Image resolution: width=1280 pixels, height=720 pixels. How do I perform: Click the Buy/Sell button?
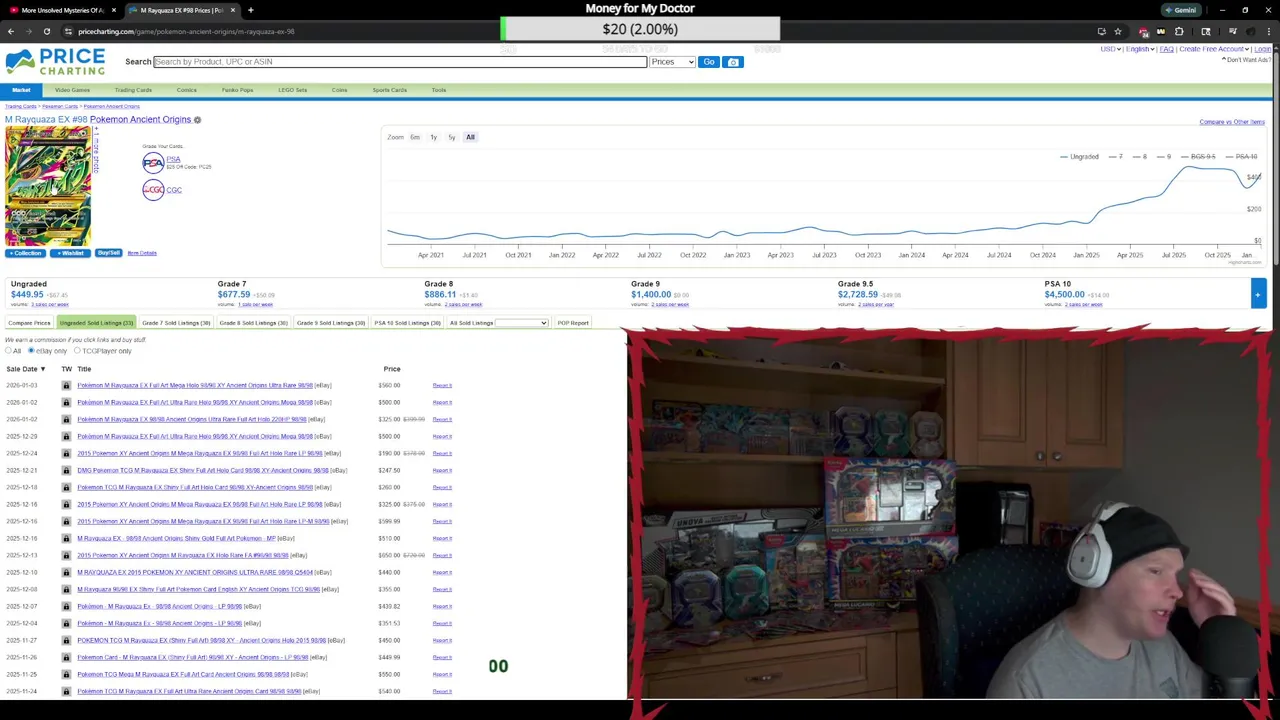coord(109,253)
